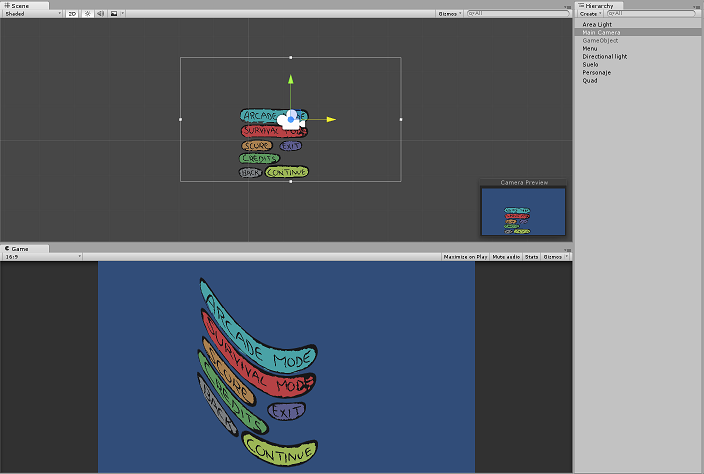This screenshot has width=704, height=474.
Task: Toggle scene lighting sun icon
Action: (x=87, y=14)
